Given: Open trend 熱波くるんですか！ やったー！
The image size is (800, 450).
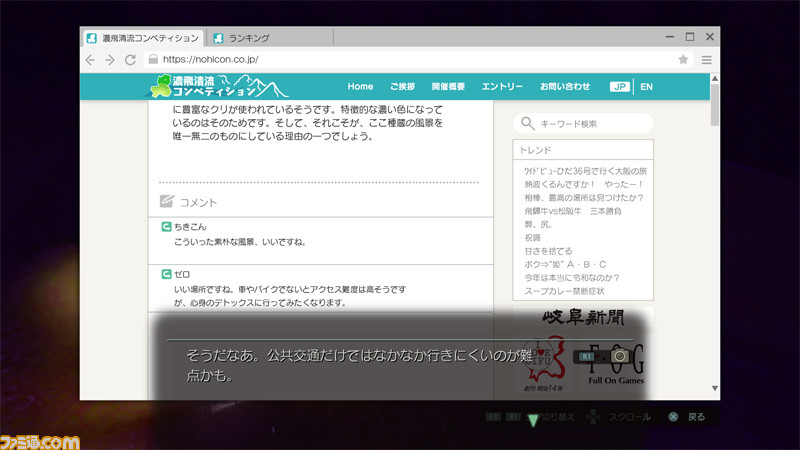Looking at the screenshot, I should (x=584, y=184).
